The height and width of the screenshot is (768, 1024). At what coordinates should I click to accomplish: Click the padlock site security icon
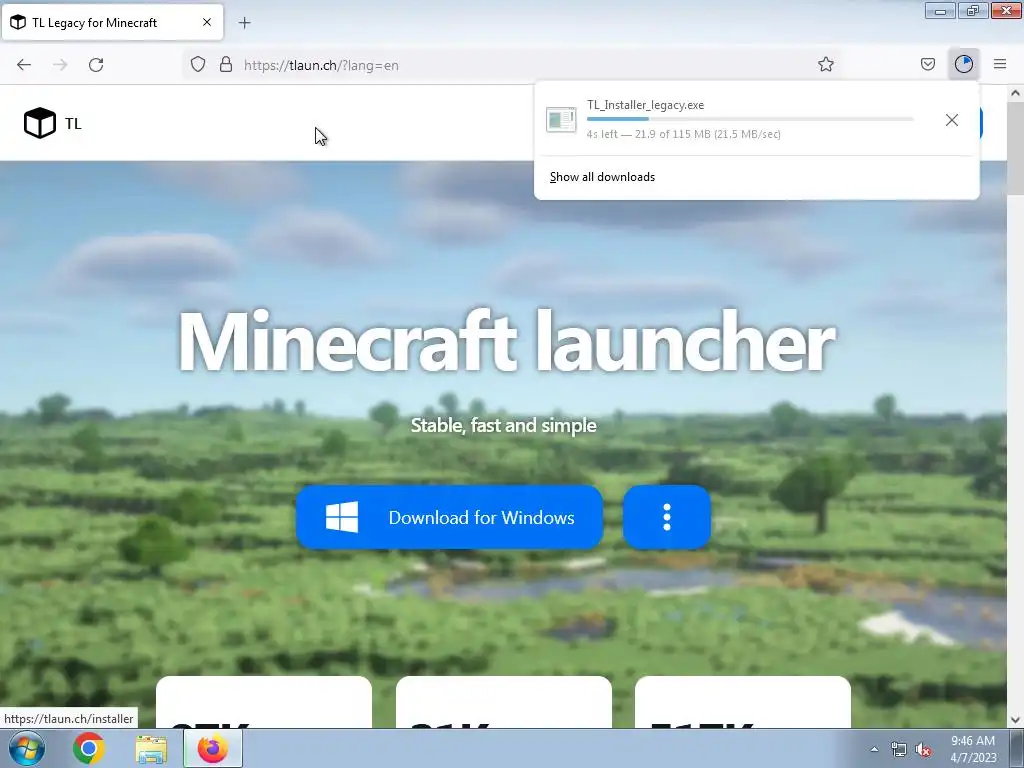226,65
